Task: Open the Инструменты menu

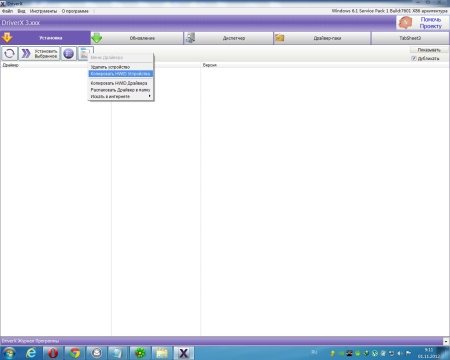Action: pos(43,11)
